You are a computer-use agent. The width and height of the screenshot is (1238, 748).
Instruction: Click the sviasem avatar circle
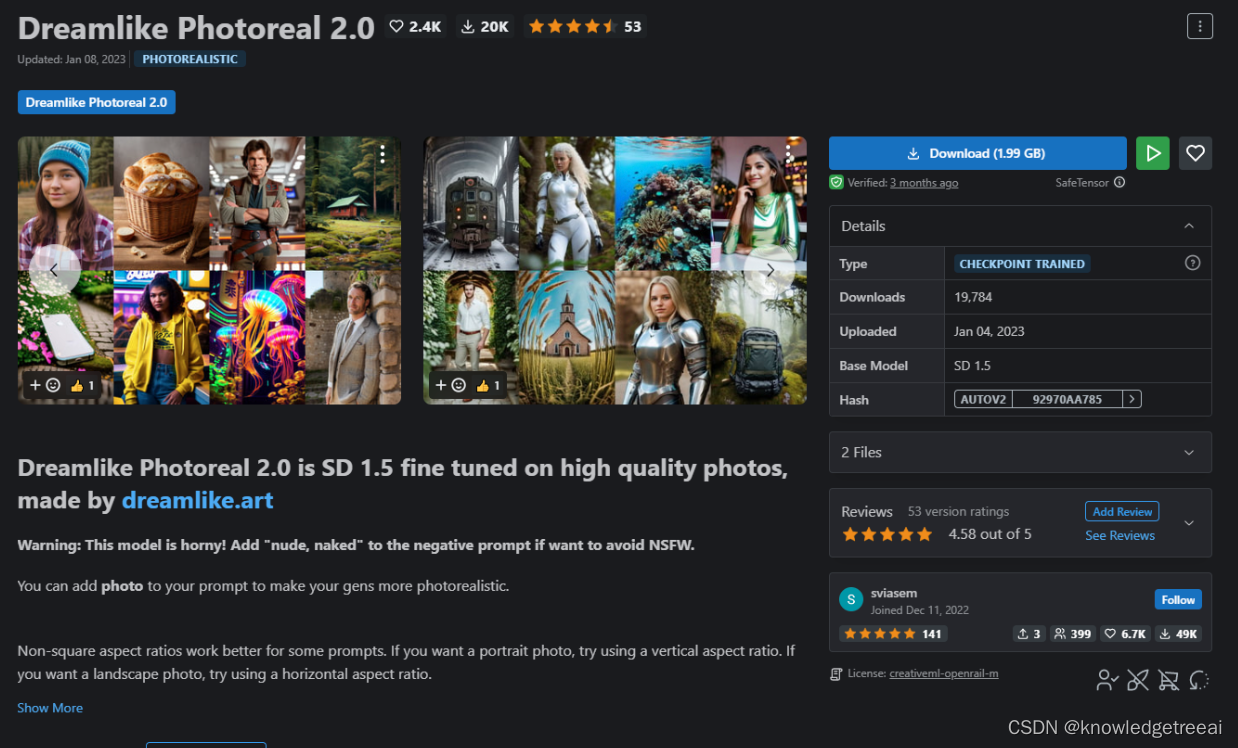[851, 600]
